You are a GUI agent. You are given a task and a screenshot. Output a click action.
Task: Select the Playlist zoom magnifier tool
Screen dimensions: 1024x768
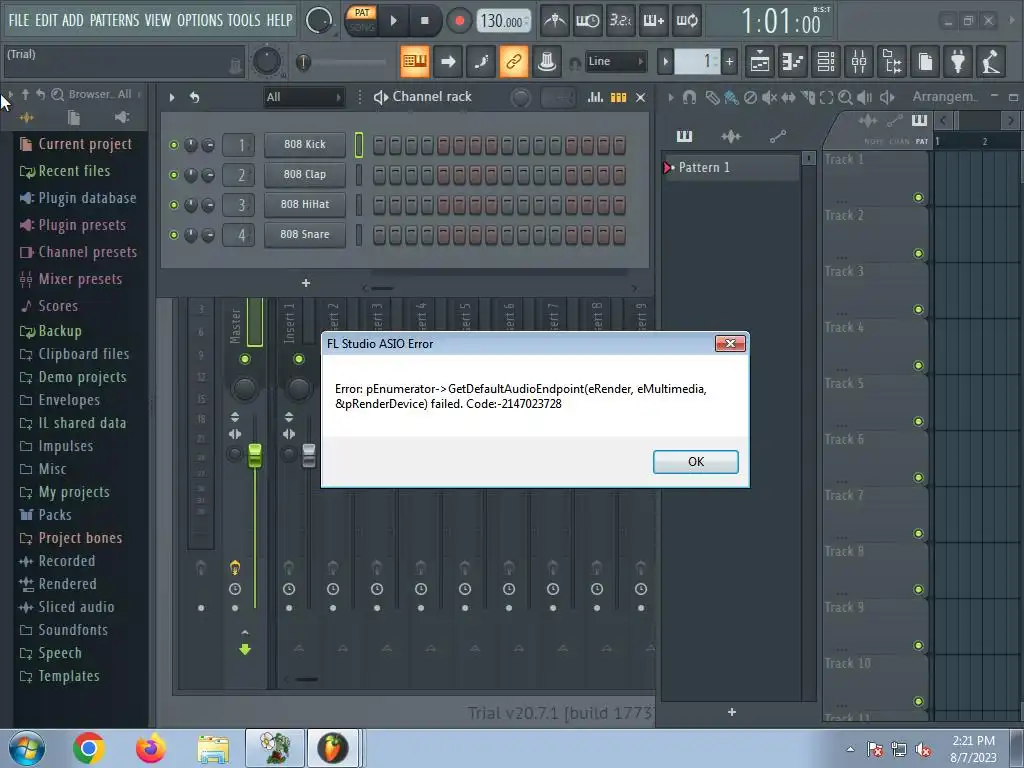click(845, 97)
